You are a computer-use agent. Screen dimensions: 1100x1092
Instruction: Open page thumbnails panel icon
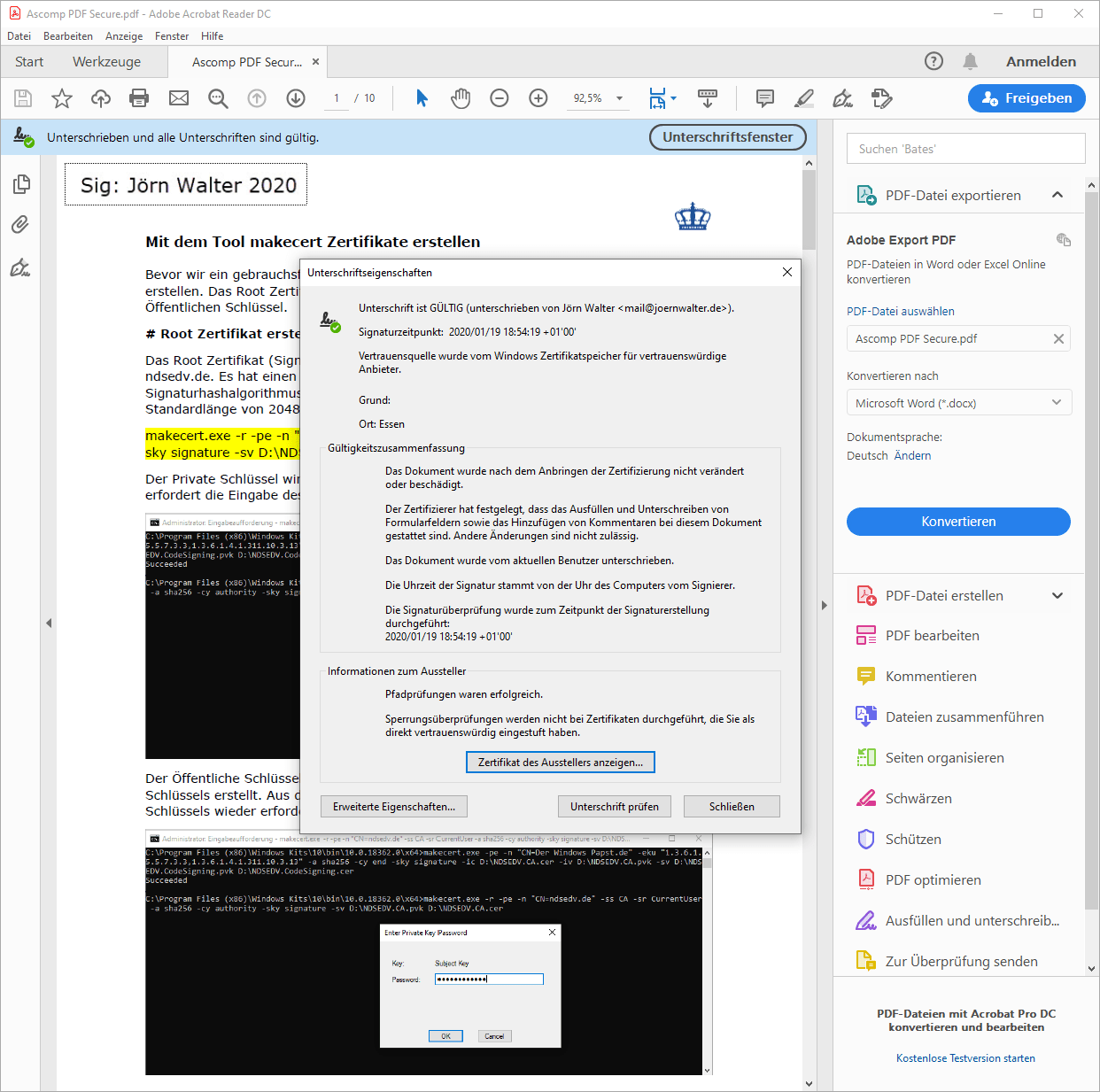[x=21, y=184]
